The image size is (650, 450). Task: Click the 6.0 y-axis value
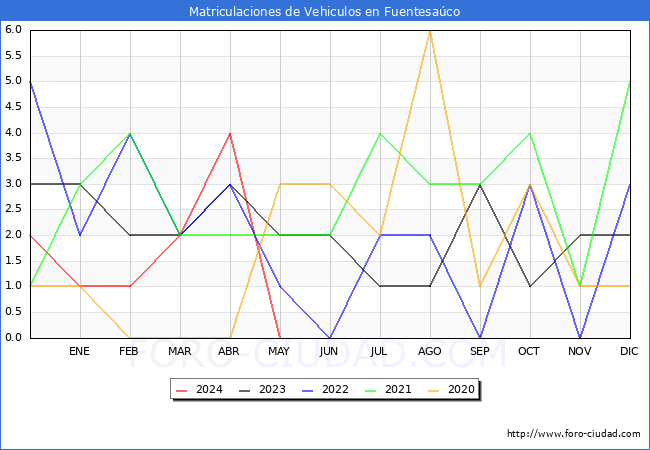[13, 29]
